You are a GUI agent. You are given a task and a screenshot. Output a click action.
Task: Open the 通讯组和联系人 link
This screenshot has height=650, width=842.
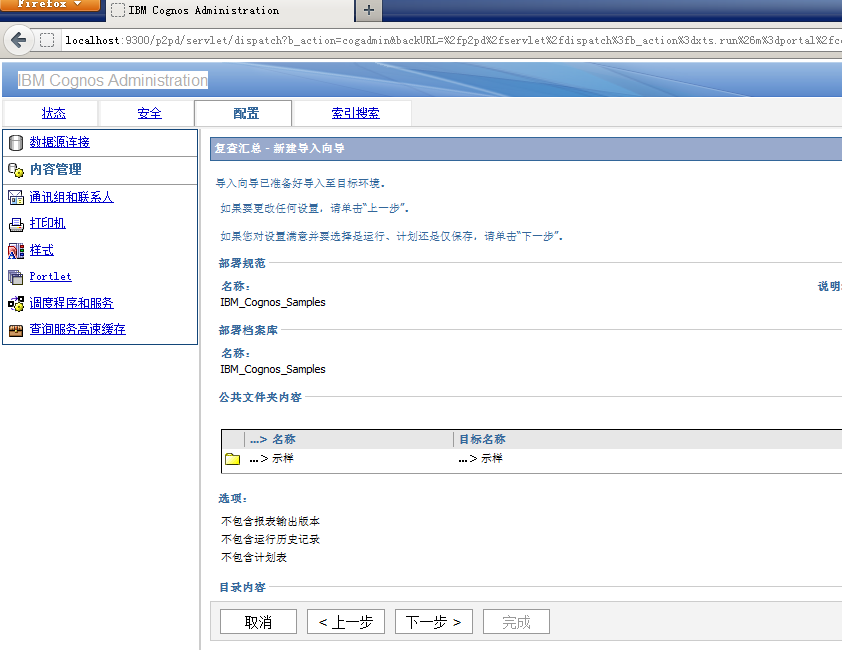click(x=71, y=197)
